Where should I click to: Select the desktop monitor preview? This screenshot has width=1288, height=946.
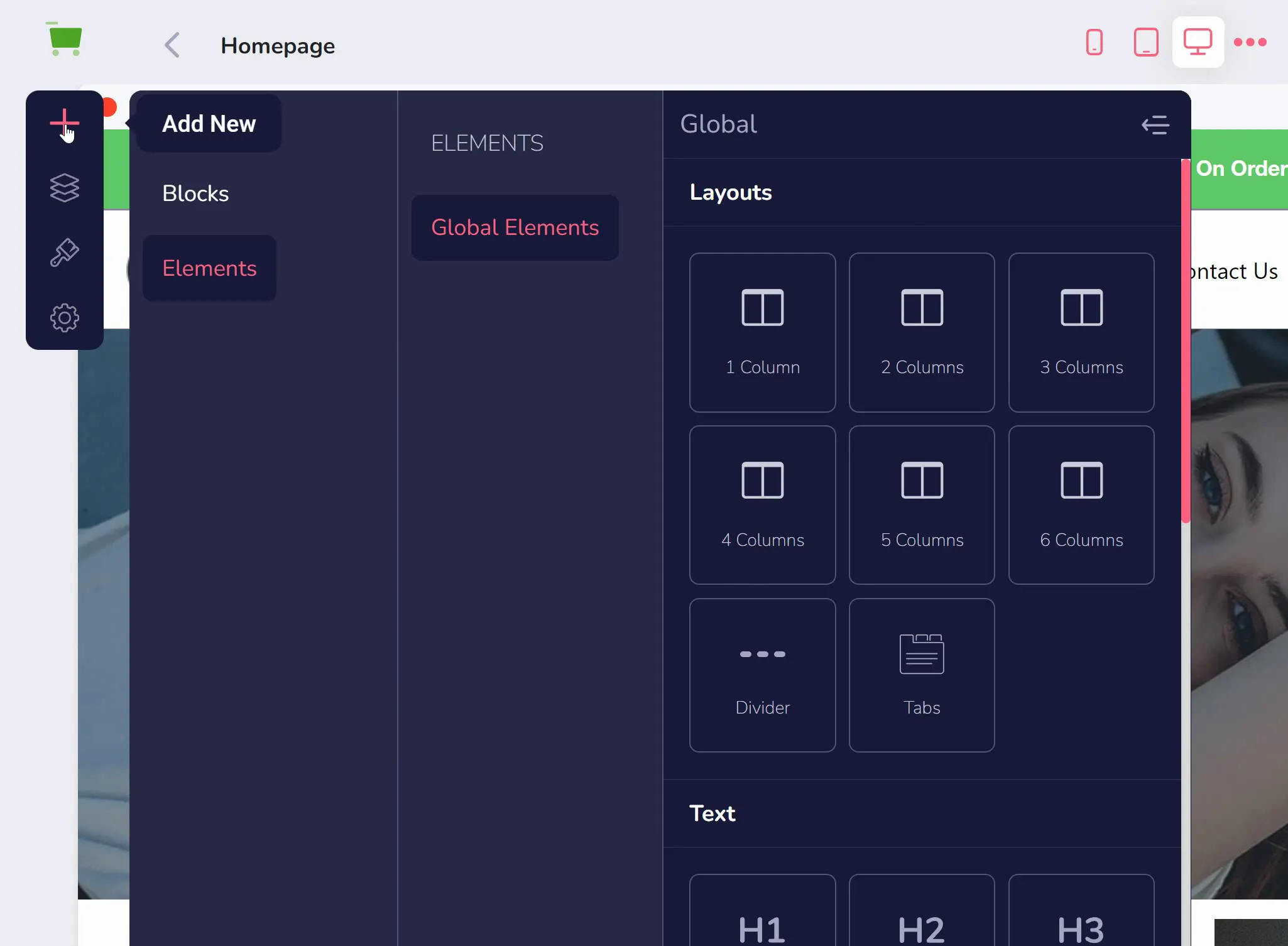coord(1198,42)
